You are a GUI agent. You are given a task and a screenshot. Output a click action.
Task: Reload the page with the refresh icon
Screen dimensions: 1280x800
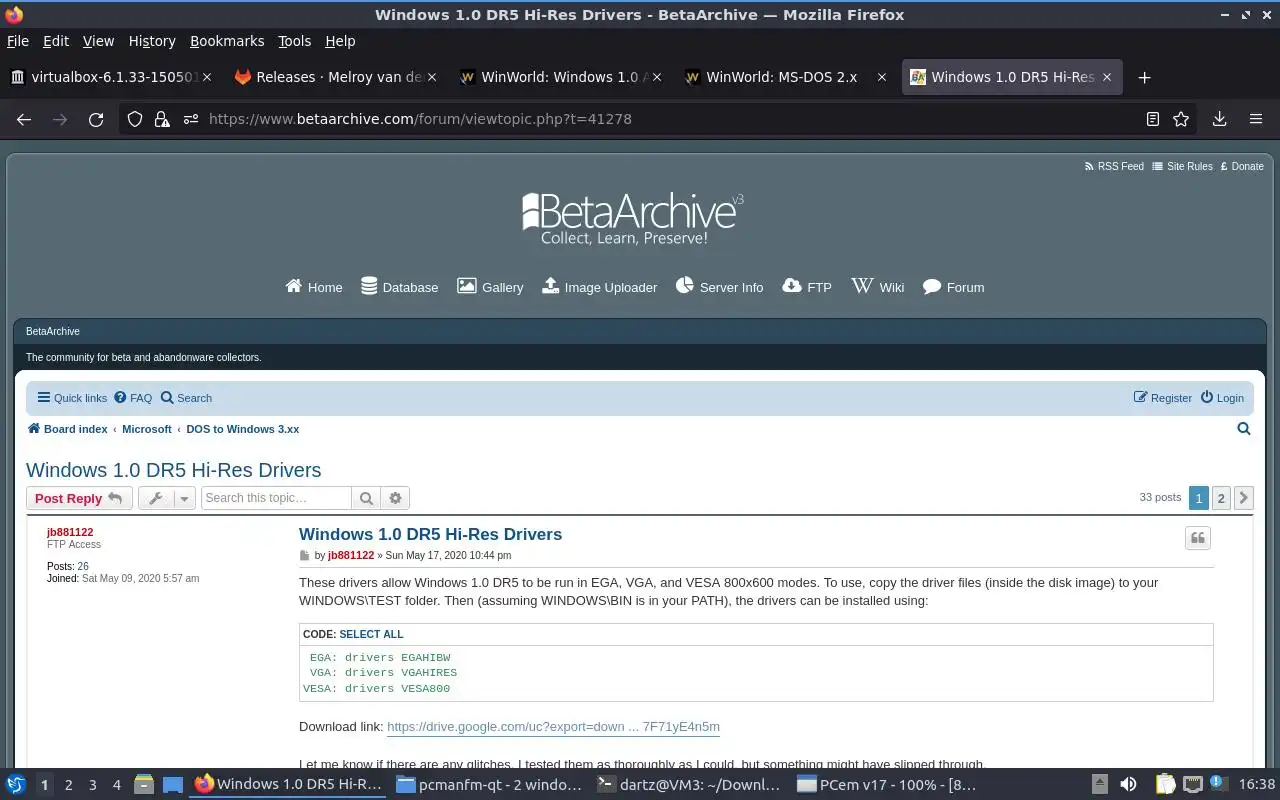click(x=96, y=119)
